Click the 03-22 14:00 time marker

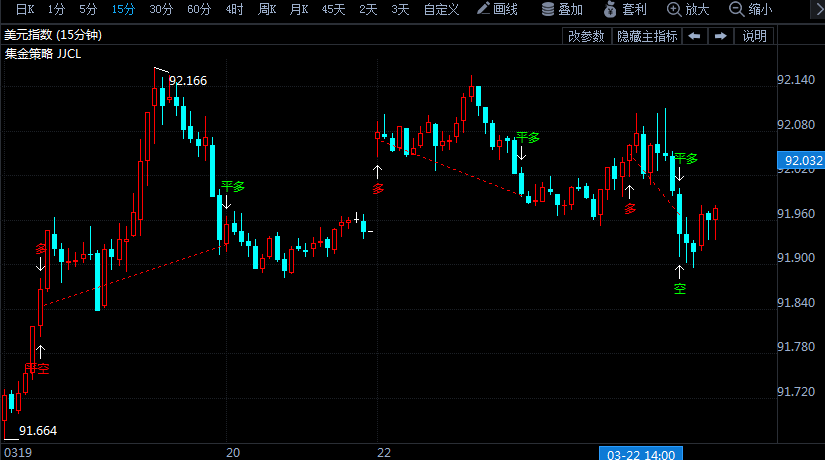tap(641, 454)
